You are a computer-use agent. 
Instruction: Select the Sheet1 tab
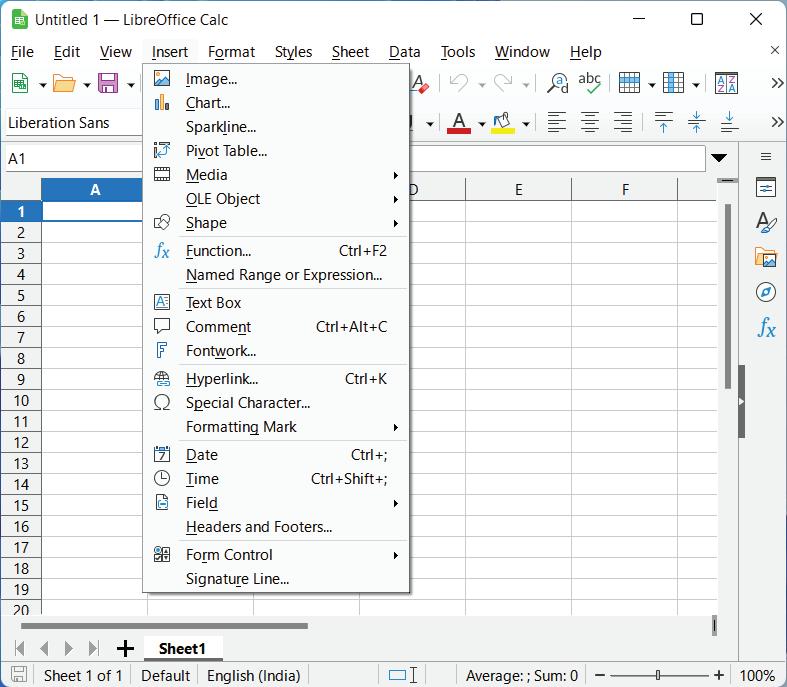click(182, 649)
